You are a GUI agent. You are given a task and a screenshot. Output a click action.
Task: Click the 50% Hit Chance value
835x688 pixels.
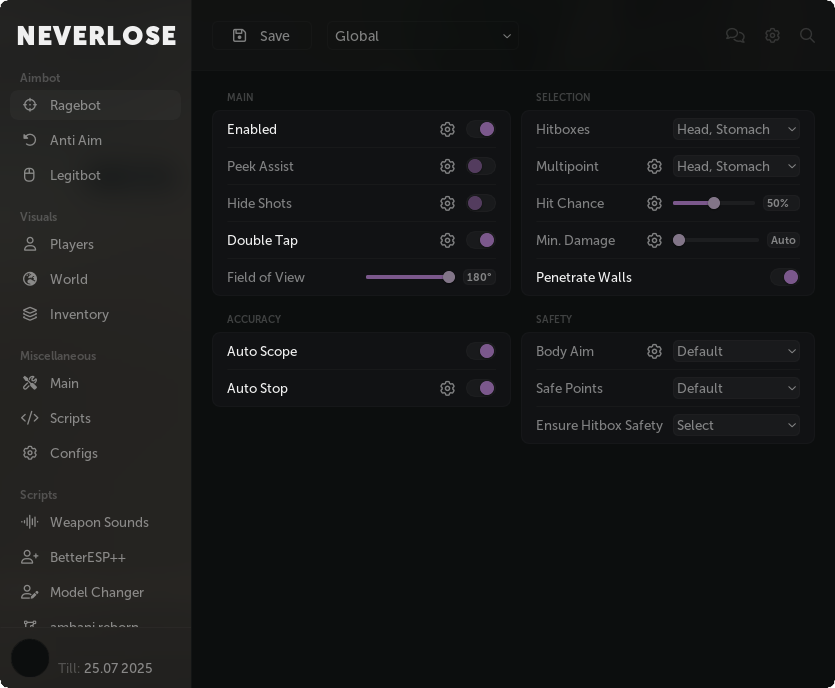781,203
